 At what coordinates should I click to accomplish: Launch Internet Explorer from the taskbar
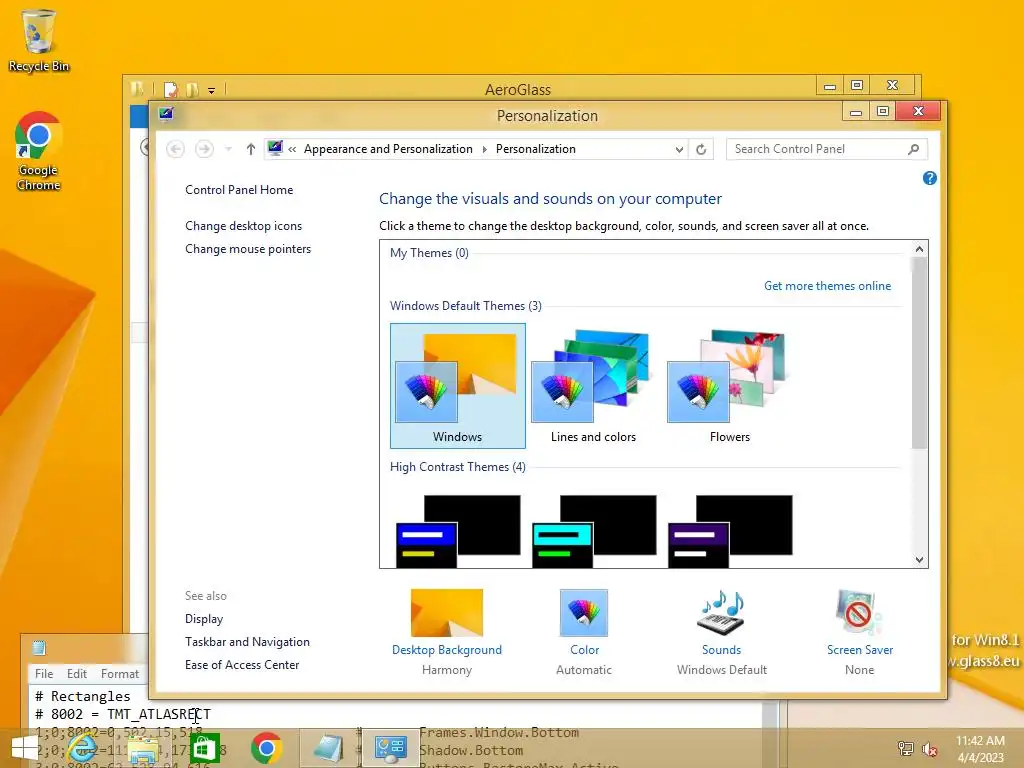83,748
